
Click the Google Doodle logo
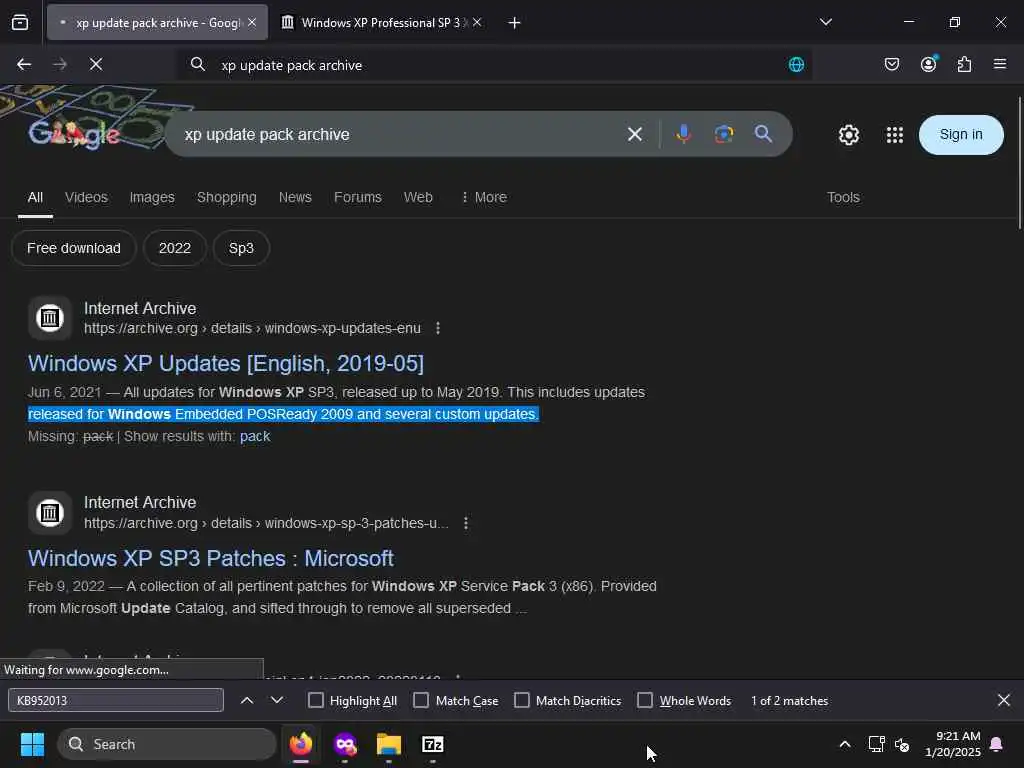point(74,135)
